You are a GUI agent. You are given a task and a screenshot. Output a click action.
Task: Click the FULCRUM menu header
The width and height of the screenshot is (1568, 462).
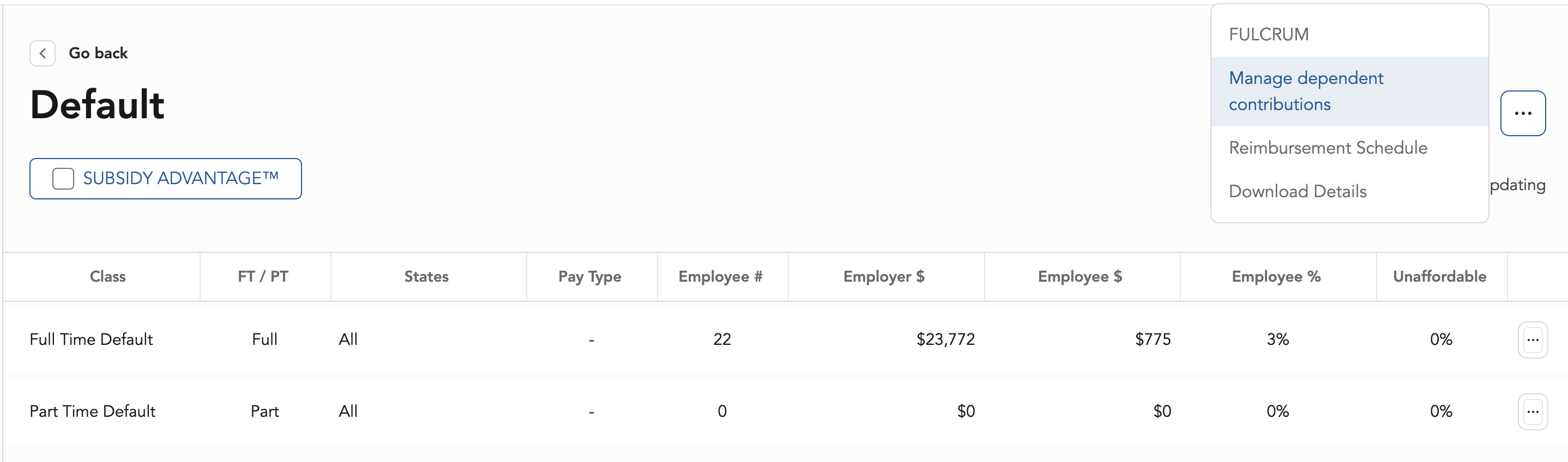pyautogui.click(x=1269, y=35)
